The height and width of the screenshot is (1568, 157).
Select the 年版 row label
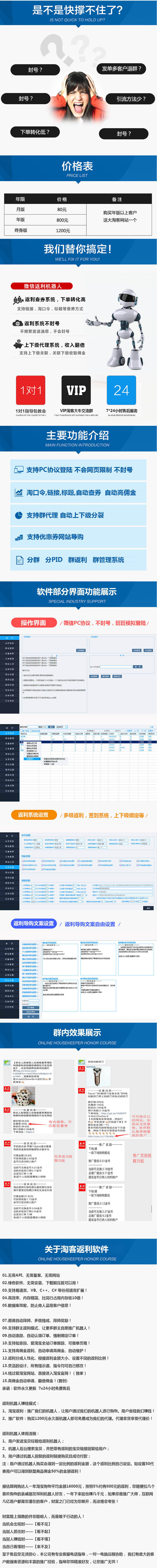pyautogui.click(x=21, y=220)
